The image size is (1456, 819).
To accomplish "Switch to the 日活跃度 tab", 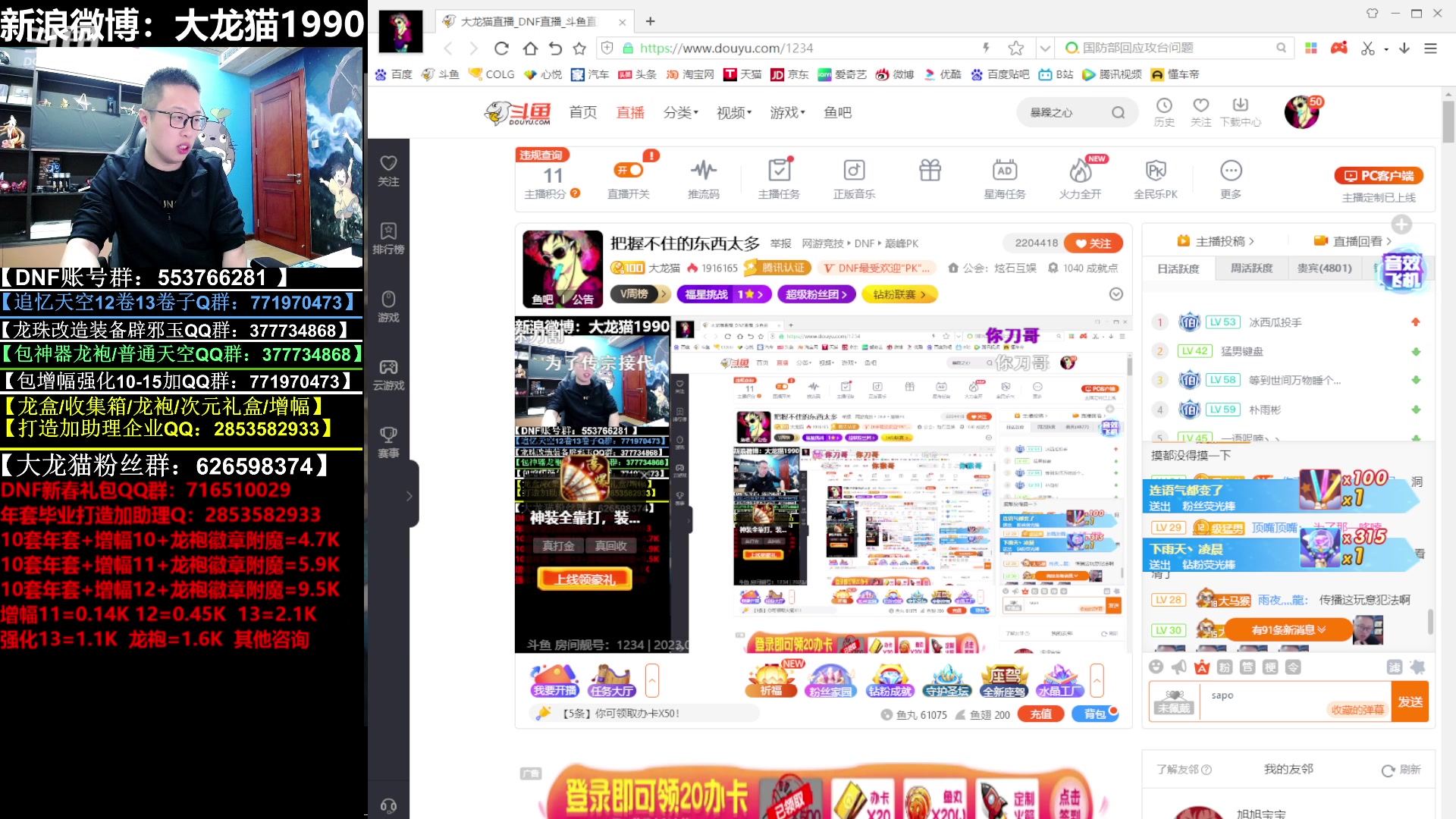I will [1178, 268].
